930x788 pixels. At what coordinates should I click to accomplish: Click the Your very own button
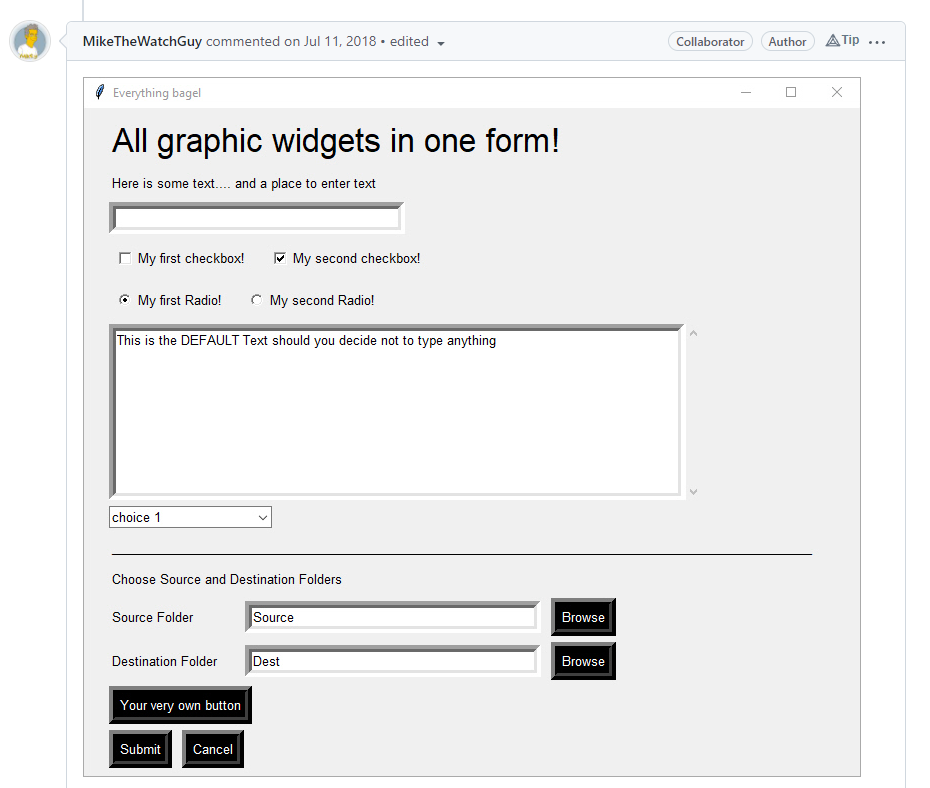point(180,705)
